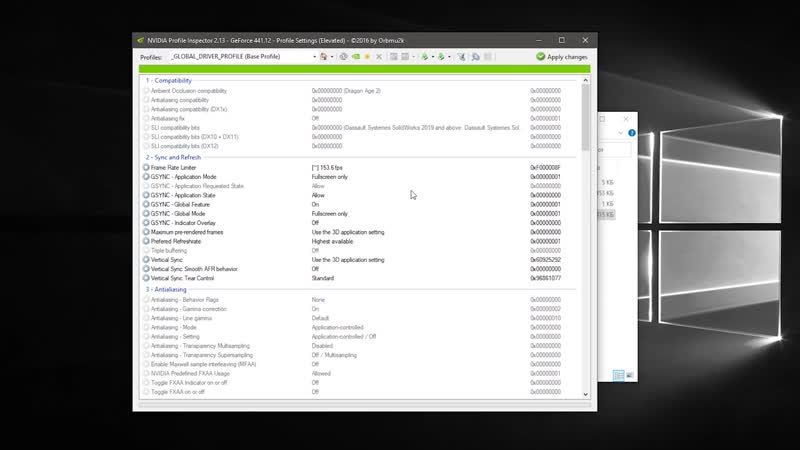Click the 'Standard' value of Tear Control
Screen dimensions: 800x450
tap(322, 278)
